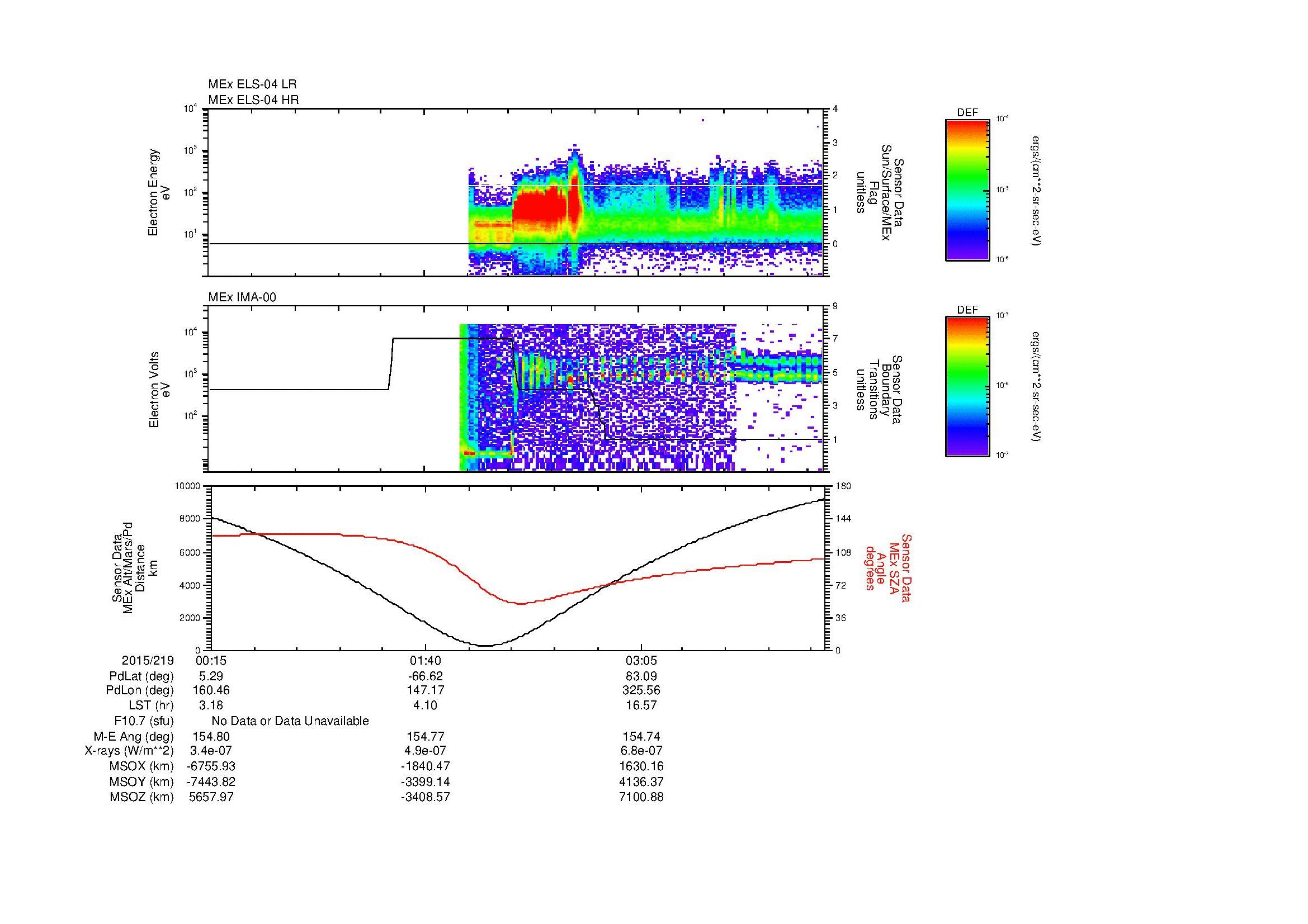Click the 'No Data or Data Unavailable' text
The width and height of the screenshot is (1308, 924).
290,721
